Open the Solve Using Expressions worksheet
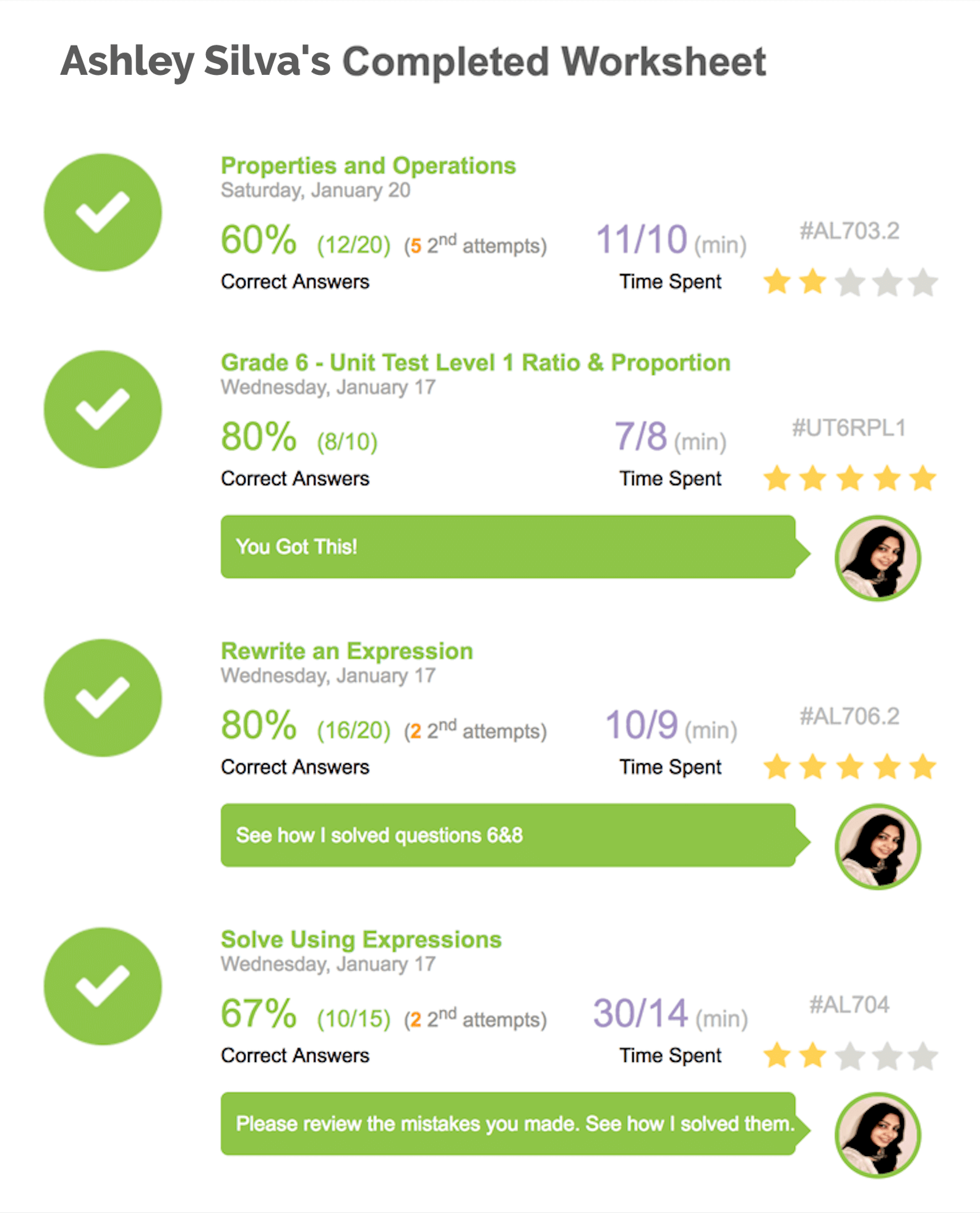The image size is (980, 1213). click(361, 939)
